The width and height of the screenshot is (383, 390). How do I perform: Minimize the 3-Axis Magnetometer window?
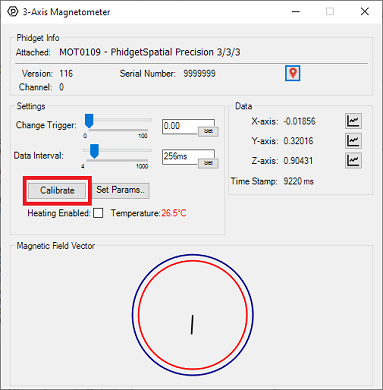coord(296,12)
